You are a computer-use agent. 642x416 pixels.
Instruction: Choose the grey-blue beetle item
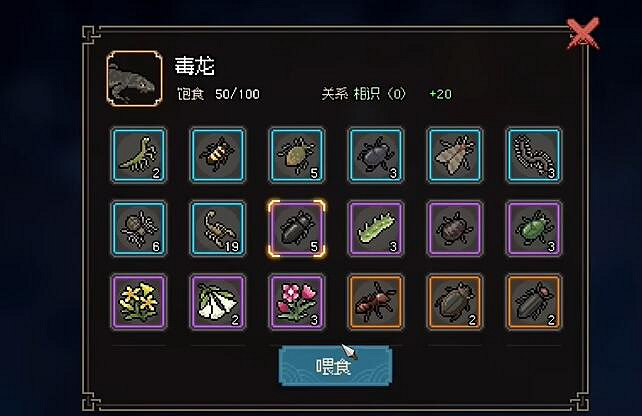tap(376, 155)
